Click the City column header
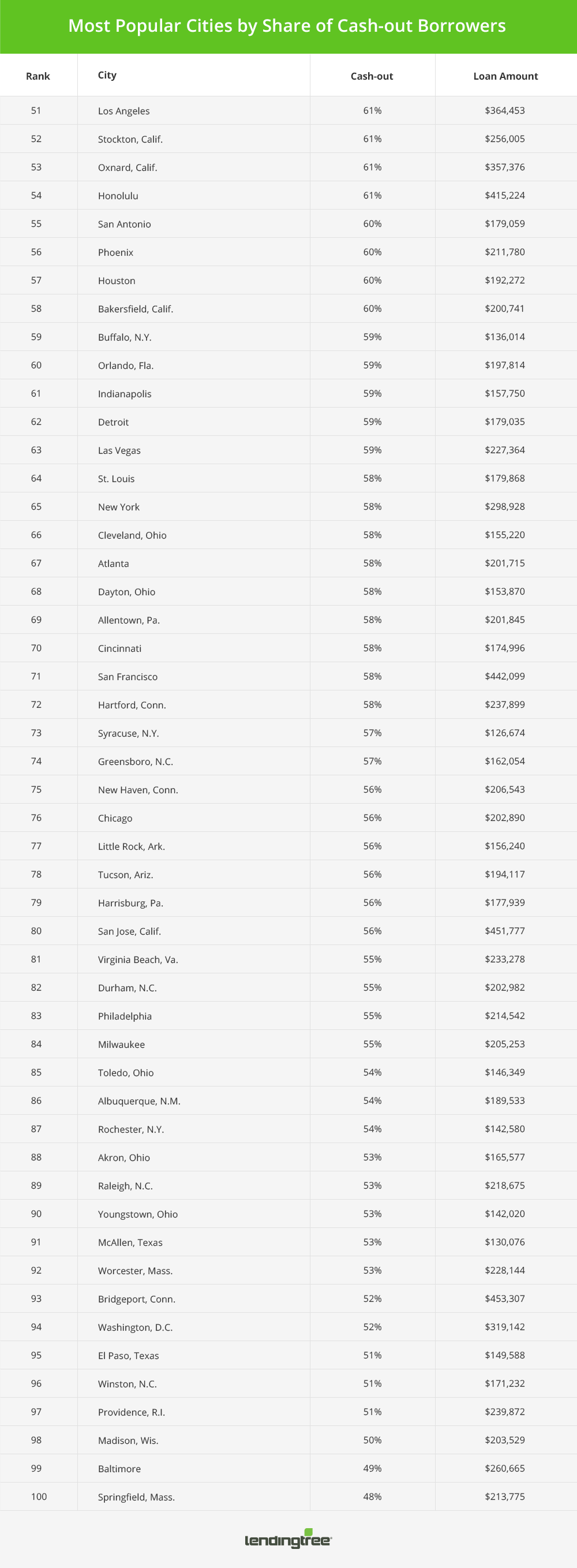Image resolution: width=577 pixels, height=1568 pixels. [x=107, y=75]
